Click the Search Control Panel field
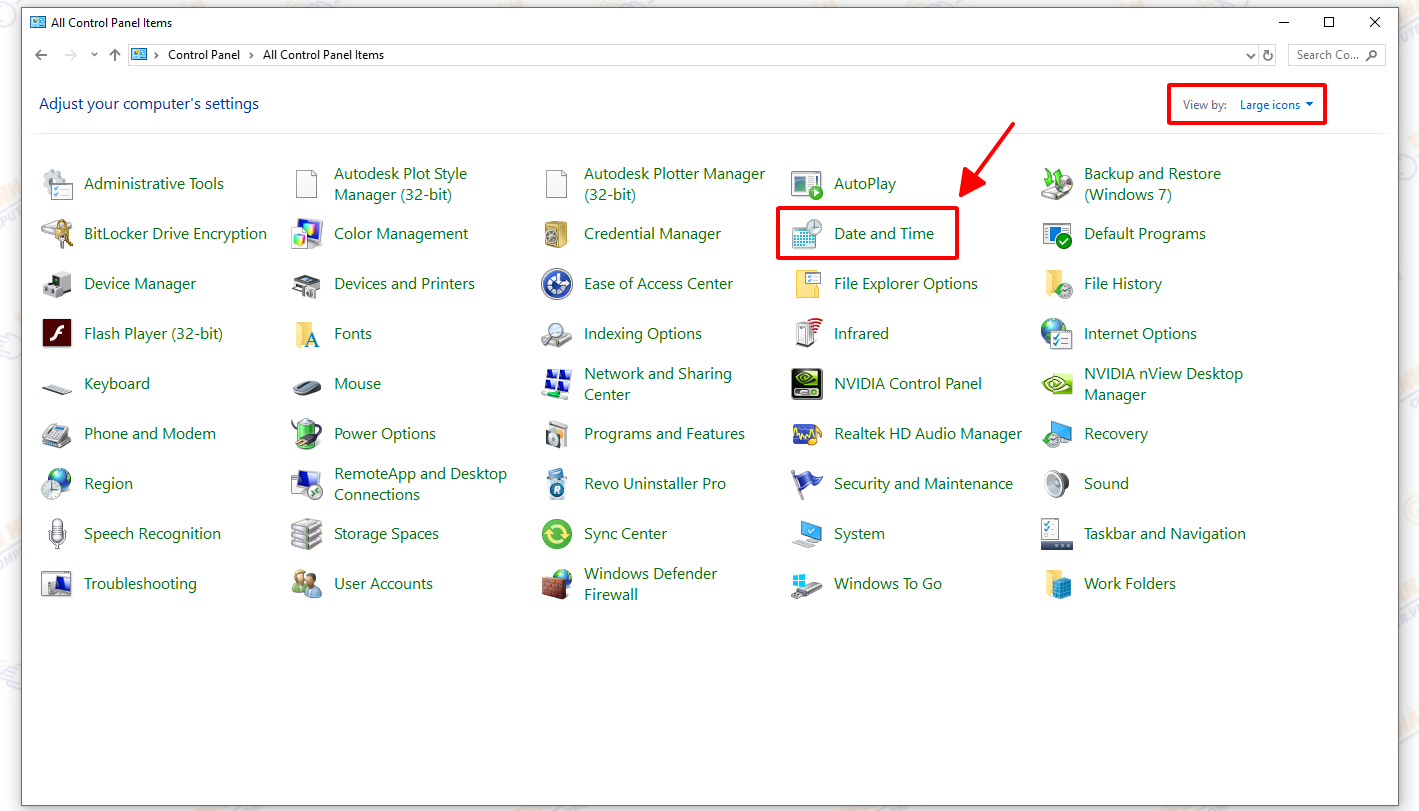 tap(1328, 55)
